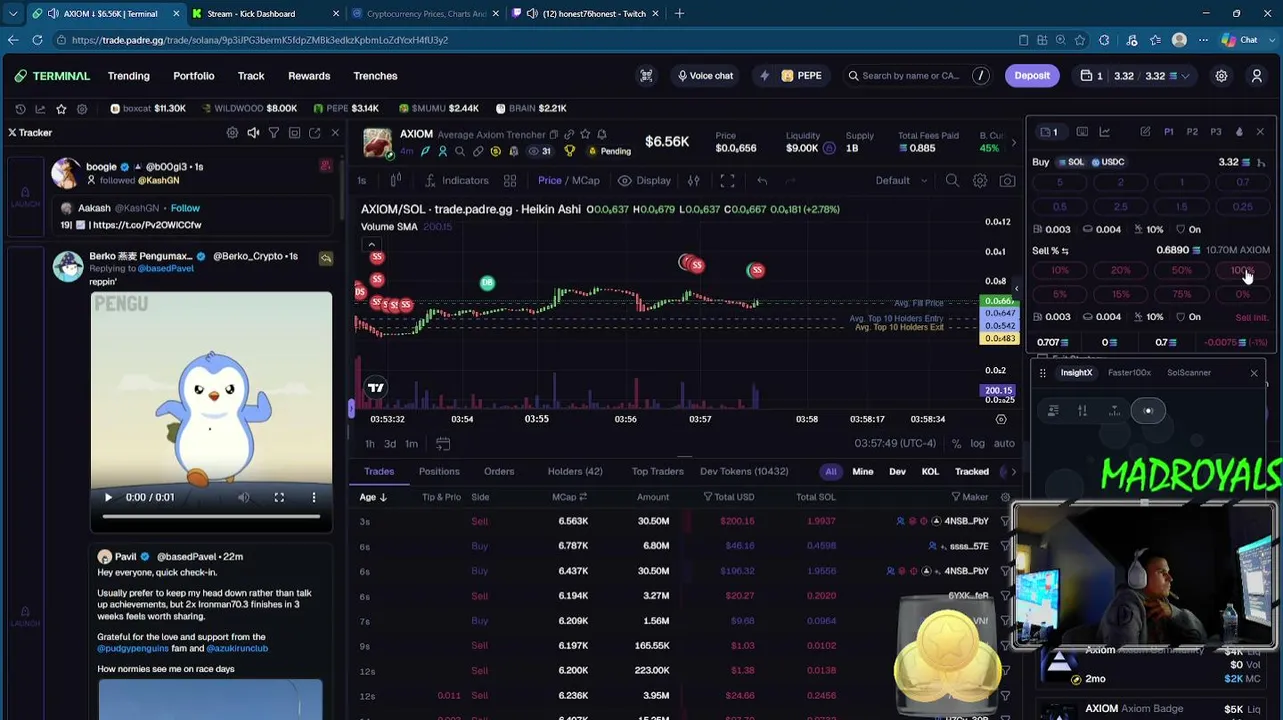1283x720 pixels.
Task: Switch to the Top Traders tab
Action: click(657, 472)
